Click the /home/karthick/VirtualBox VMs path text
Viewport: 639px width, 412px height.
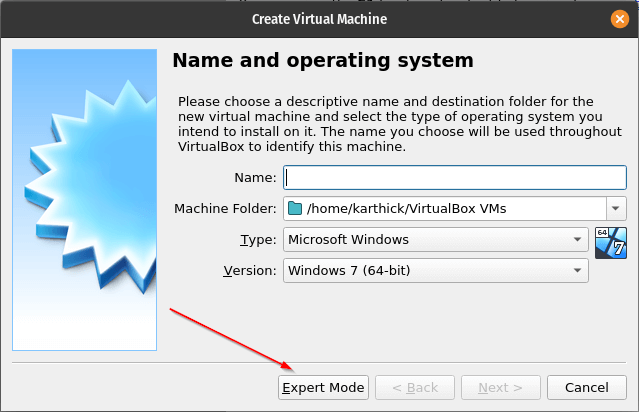406,209
